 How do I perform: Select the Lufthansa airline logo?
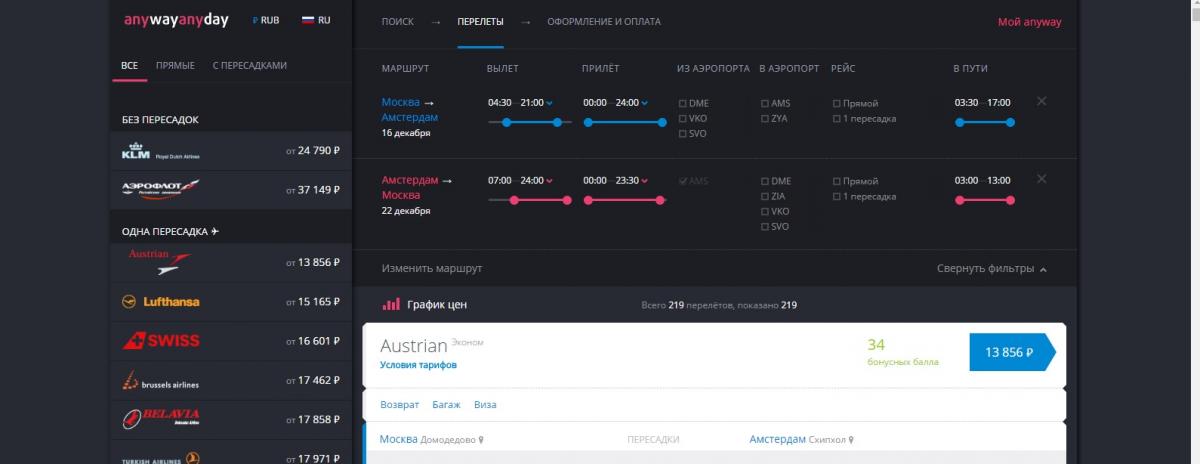[160, 301]
